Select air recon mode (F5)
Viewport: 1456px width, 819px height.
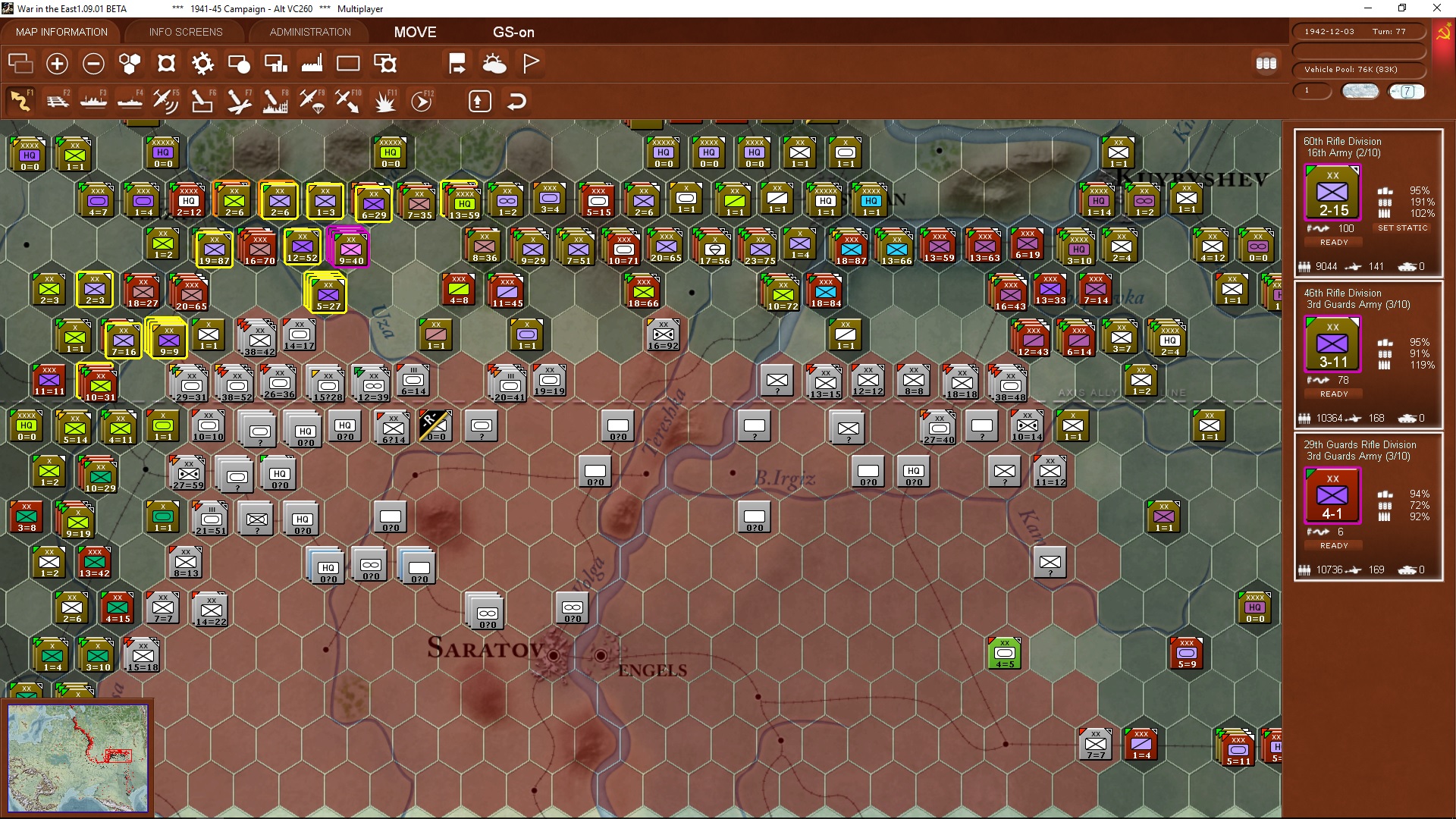(x=165, y=101)
